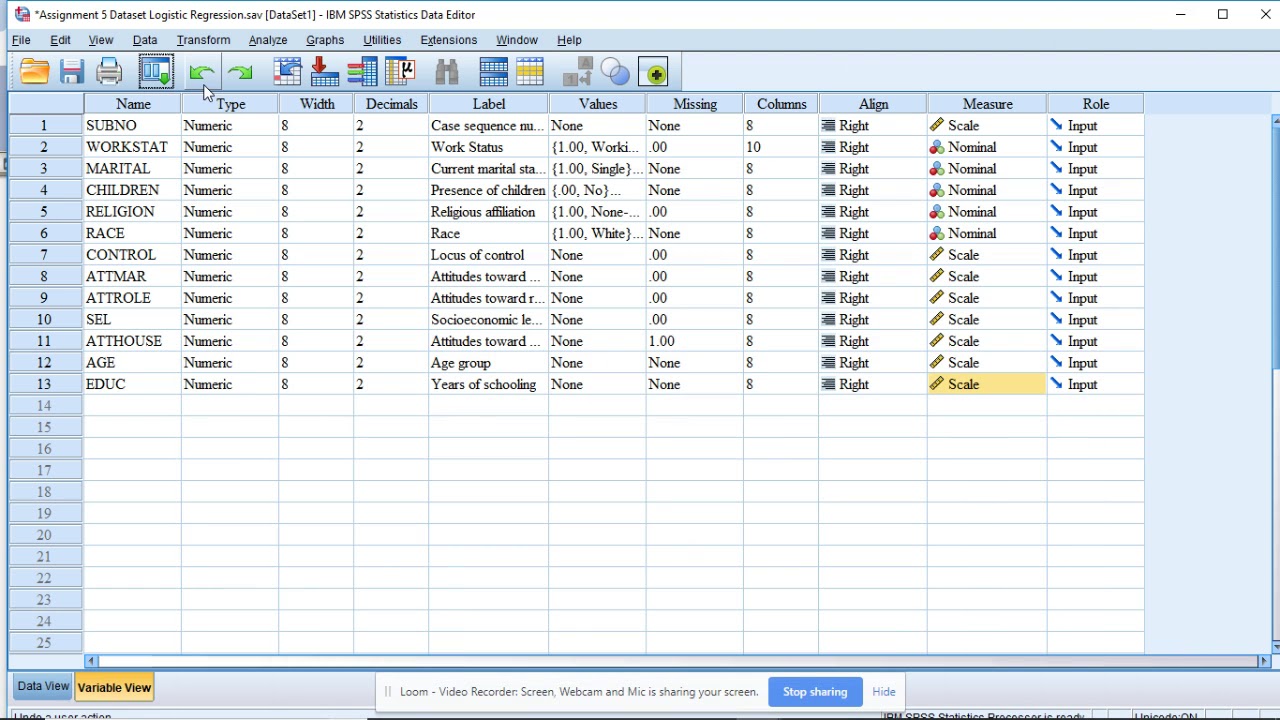The height and width of the screenshot is (720, 1280).
Task: Open the Recall recently used dialogs icon
Action: (x=156, y=72)
